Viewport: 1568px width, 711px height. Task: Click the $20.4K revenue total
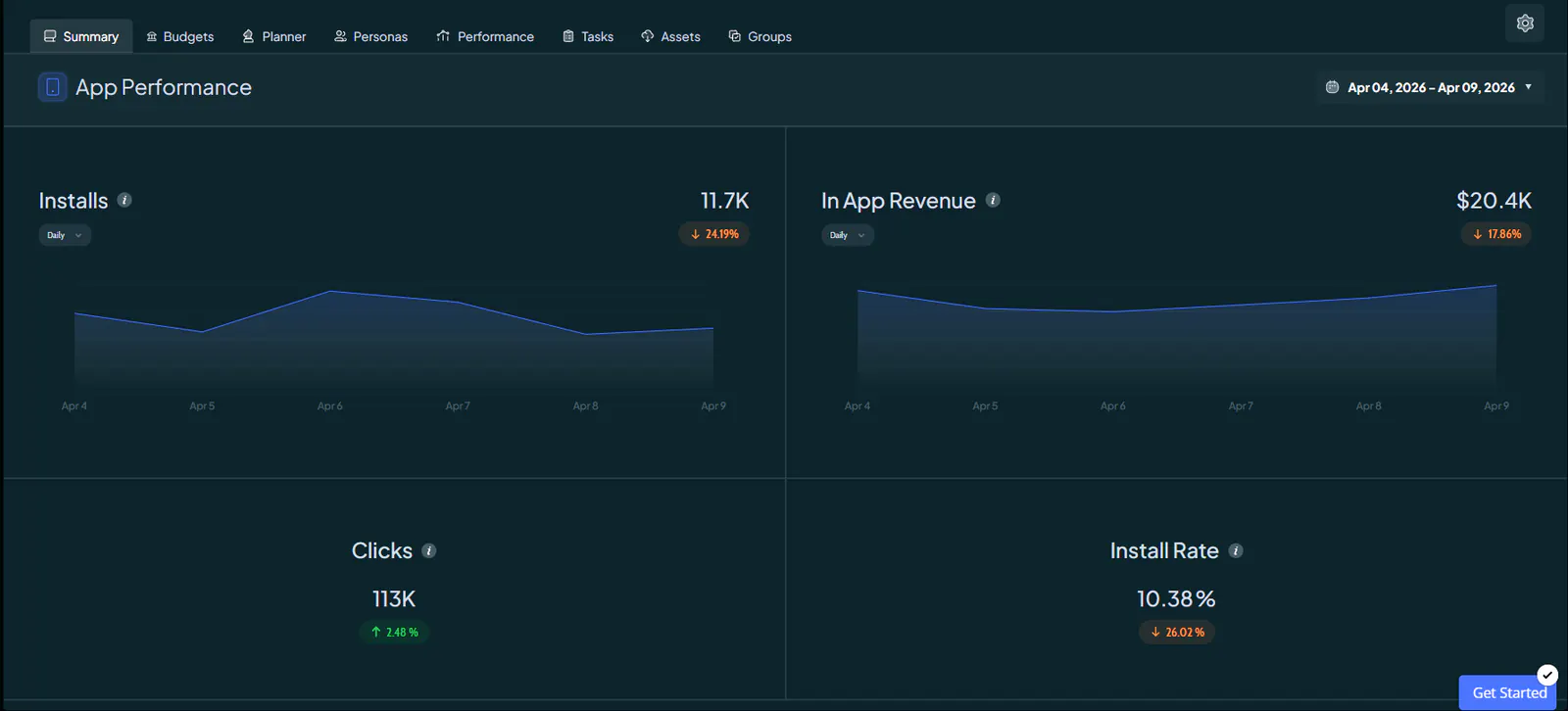pyautogui.click(x=1494, y=201)
